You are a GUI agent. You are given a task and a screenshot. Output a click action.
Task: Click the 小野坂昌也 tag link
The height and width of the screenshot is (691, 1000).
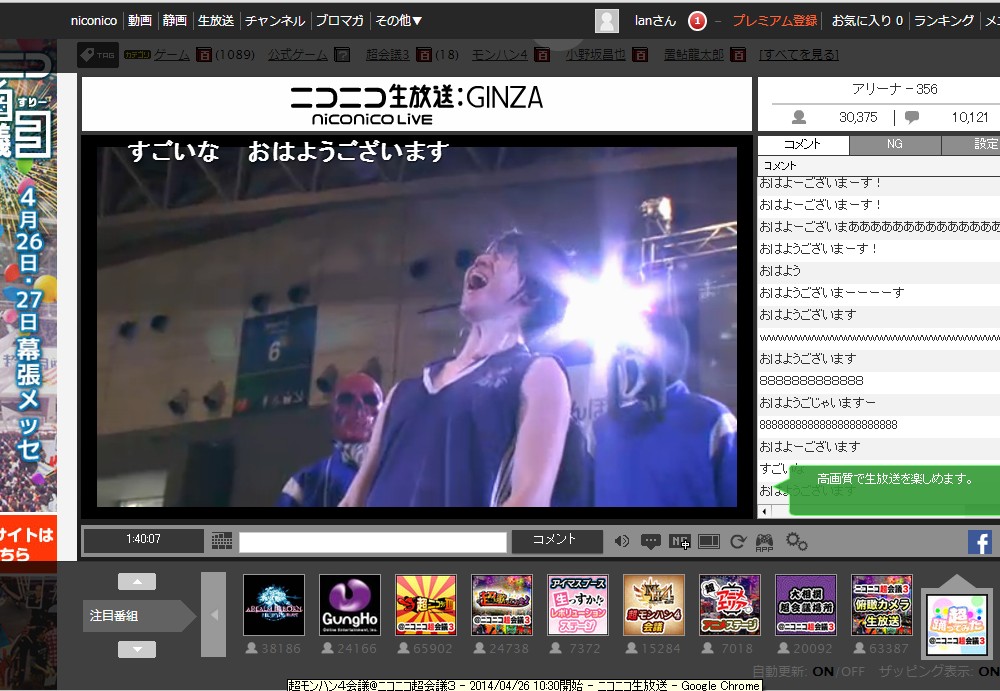click(596, 55)
